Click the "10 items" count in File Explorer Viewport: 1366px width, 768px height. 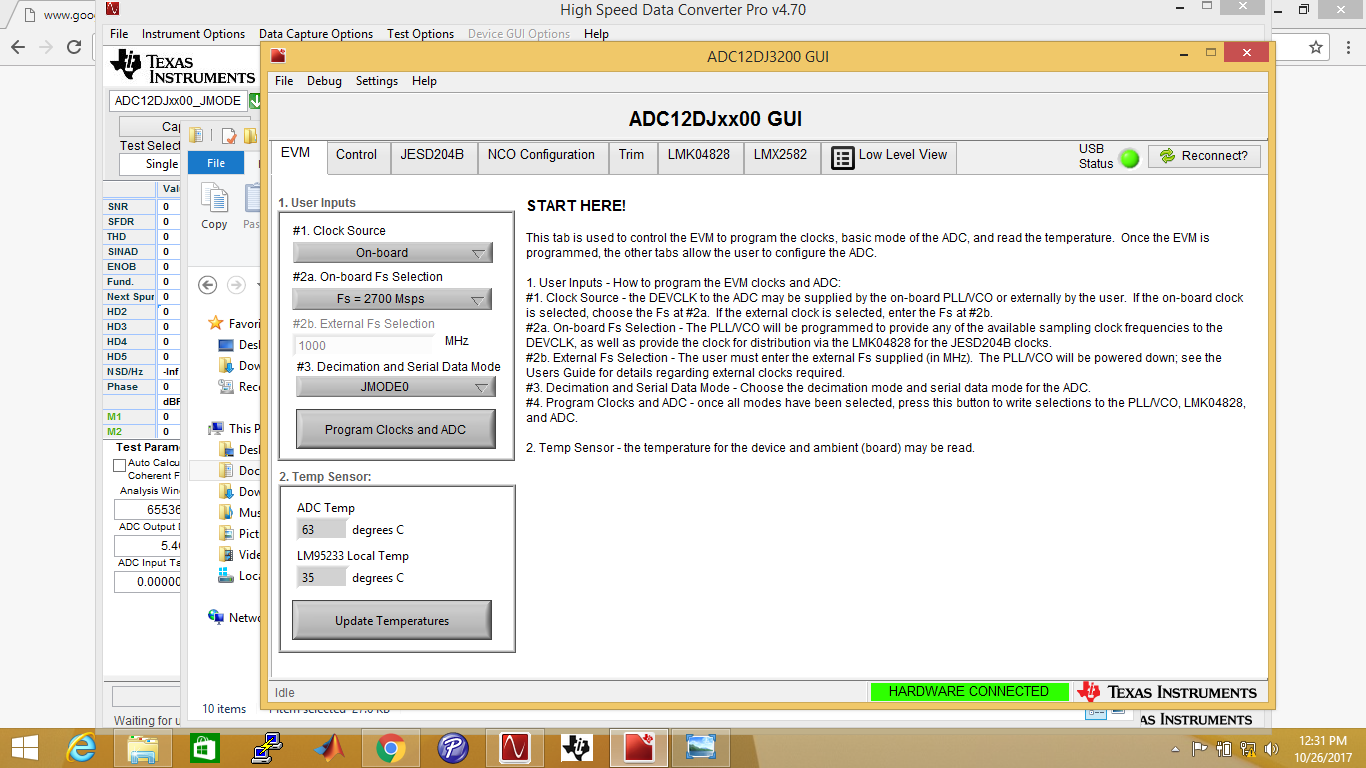[x=224, y=709]
